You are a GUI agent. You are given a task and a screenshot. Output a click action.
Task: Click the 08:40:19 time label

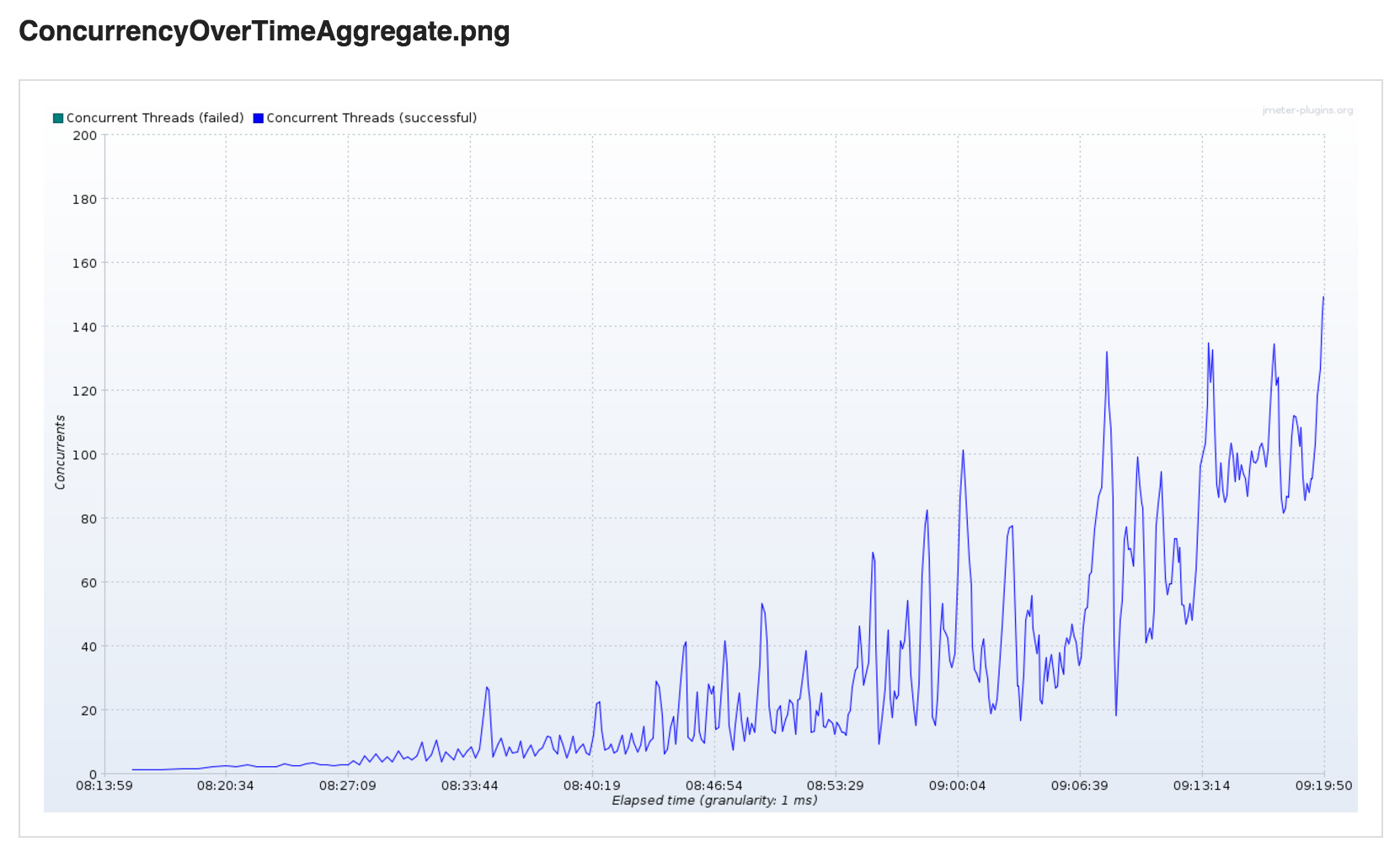[592, 786]
